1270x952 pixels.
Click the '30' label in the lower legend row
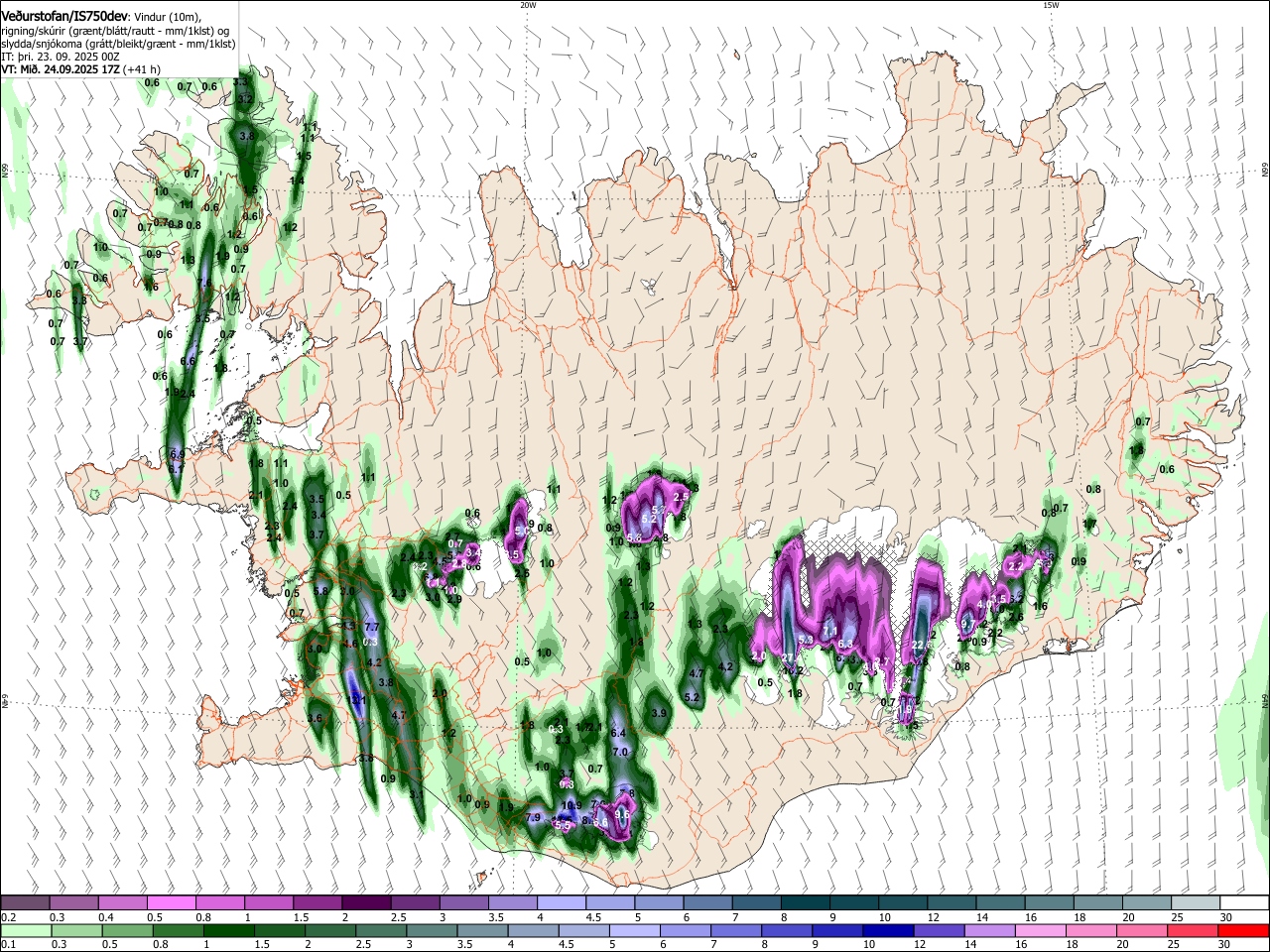[1224, 945]
